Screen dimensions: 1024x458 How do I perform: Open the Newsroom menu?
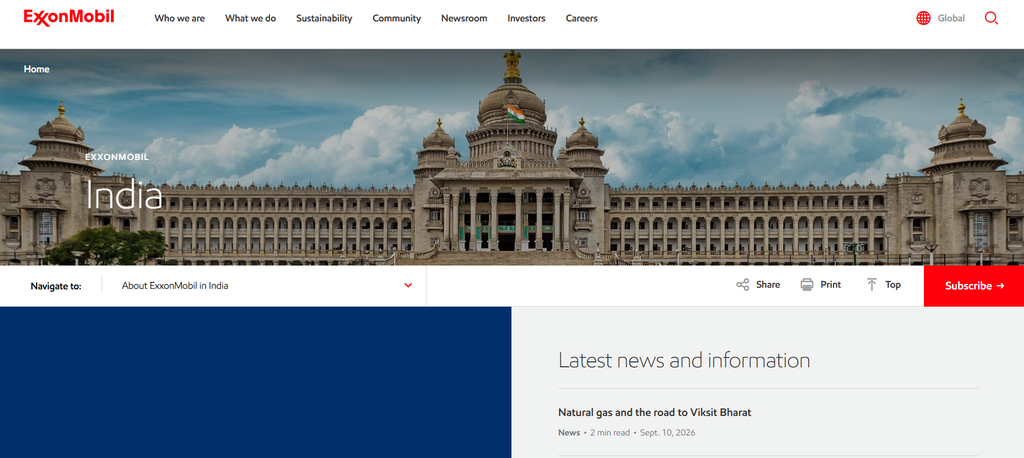click(x=464, y=18)
